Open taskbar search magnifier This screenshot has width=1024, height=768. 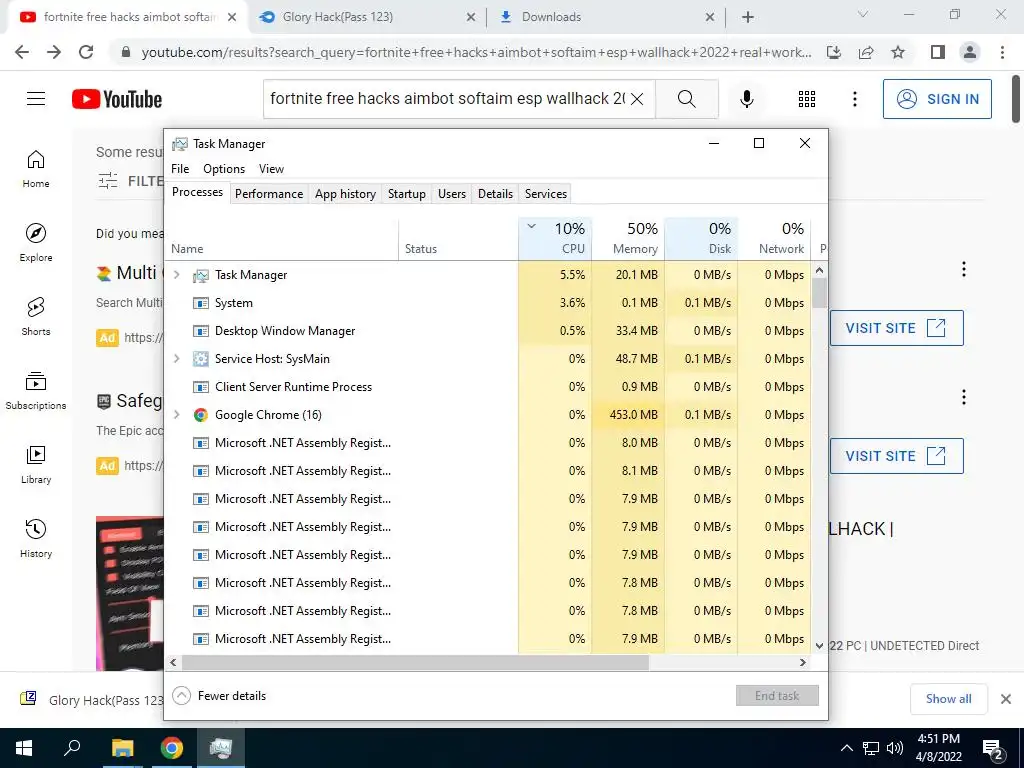point(72,748)
